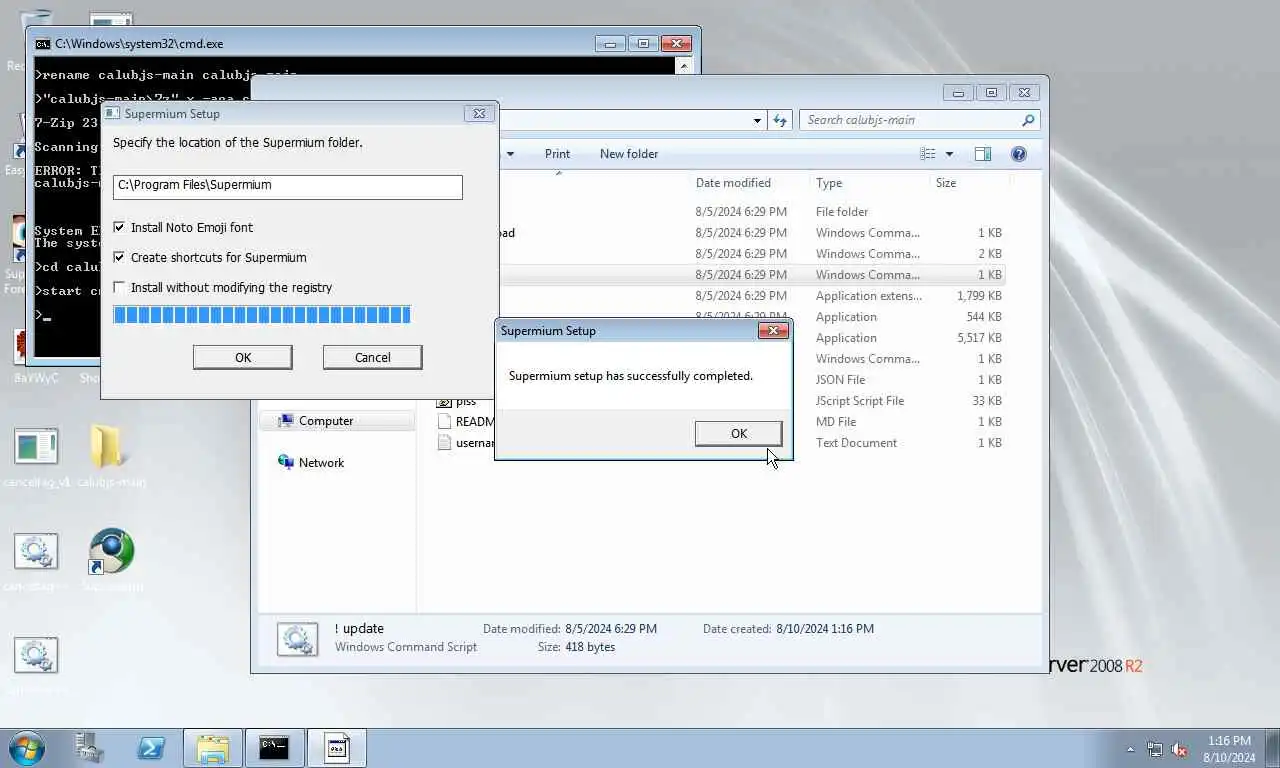Close the setup completed message box
The width and height of the screenshot is (1280, 768).
coord(773,331)
